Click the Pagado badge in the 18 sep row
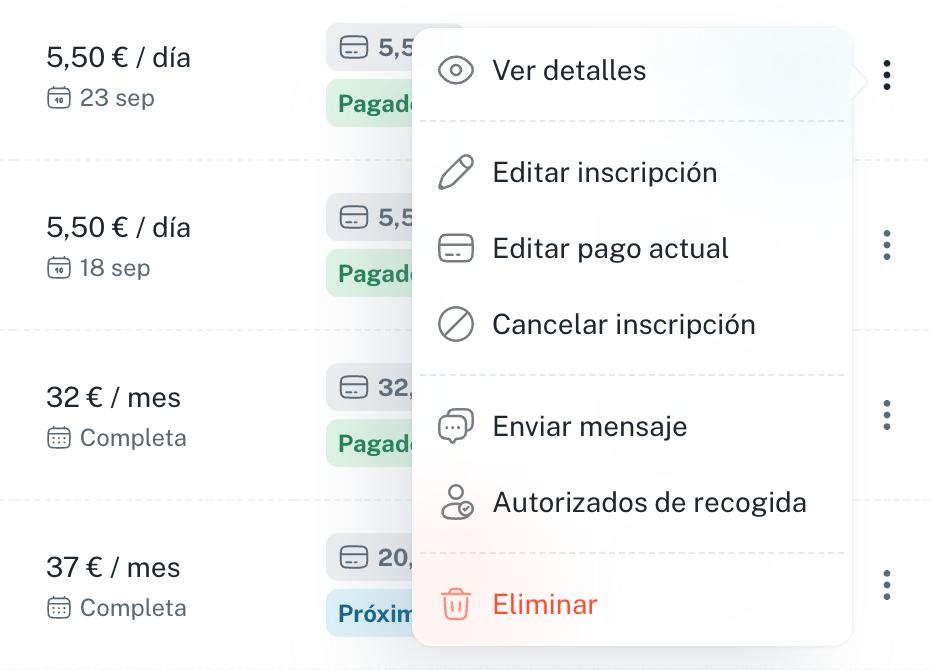Viewport: 932px width, 670px height. tap(370, 273)
